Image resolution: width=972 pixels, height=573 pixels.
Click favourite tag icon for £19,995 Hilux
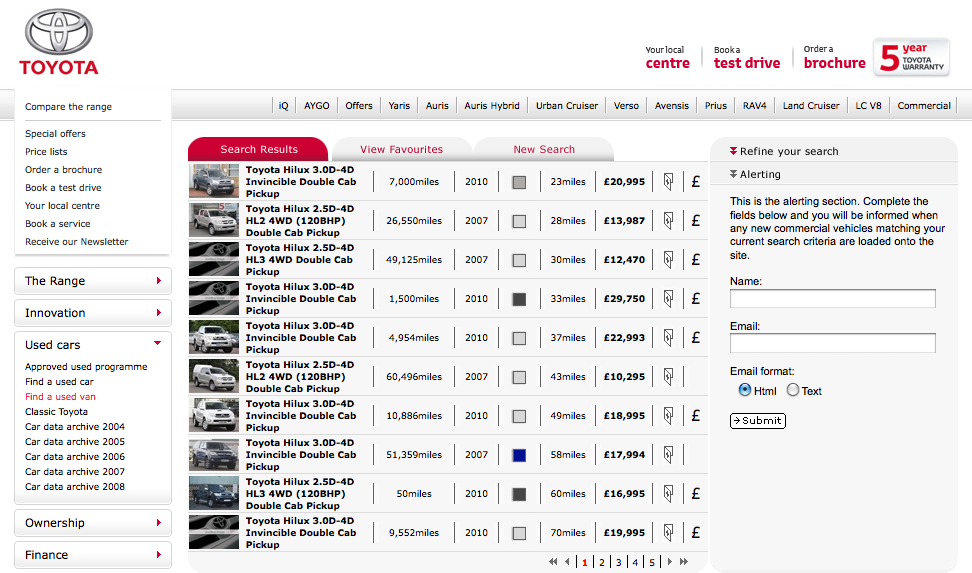[x=668, y=533]
